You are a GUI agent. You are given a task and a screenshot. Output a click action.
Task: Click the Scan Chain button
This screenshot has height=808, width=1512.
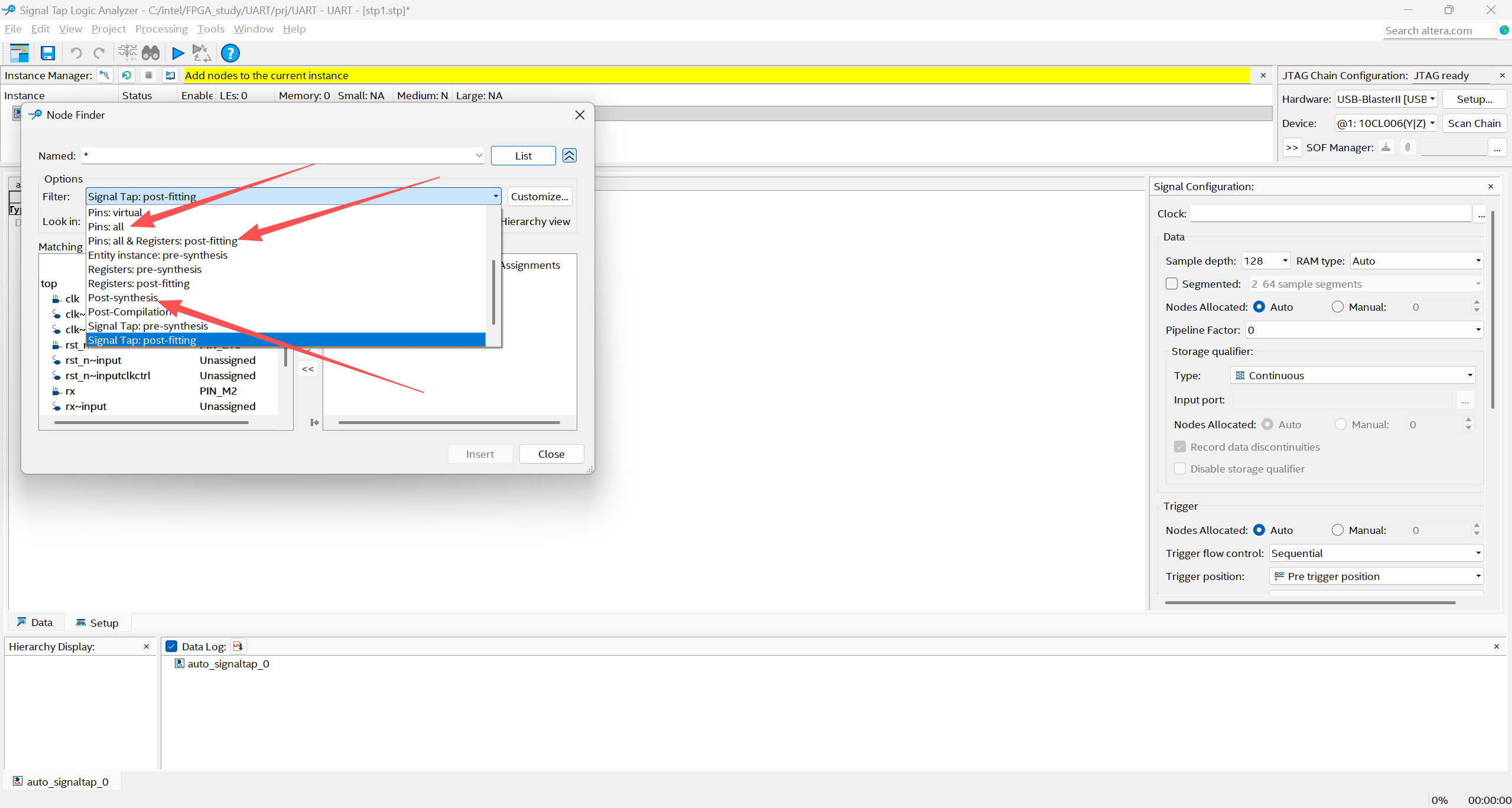1474,123
